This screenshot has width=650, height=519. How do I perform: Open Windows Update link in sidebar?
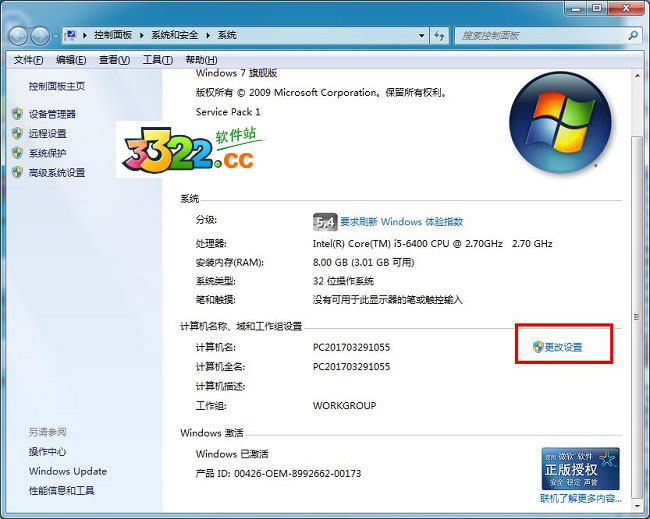68,471
